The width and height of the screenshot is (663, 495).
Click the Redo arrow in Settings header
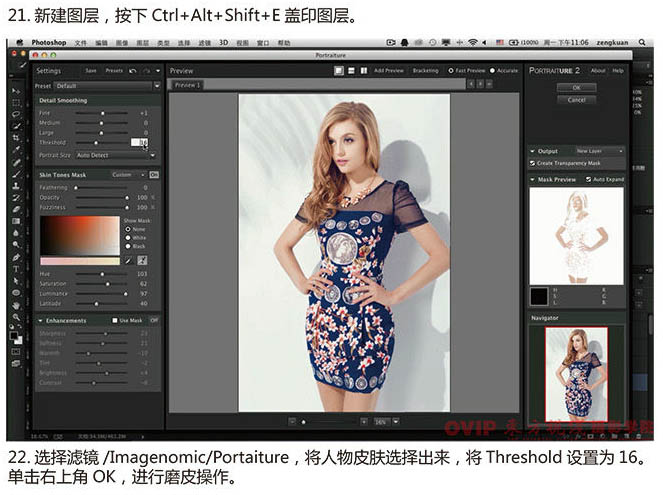tap(146, 71)
